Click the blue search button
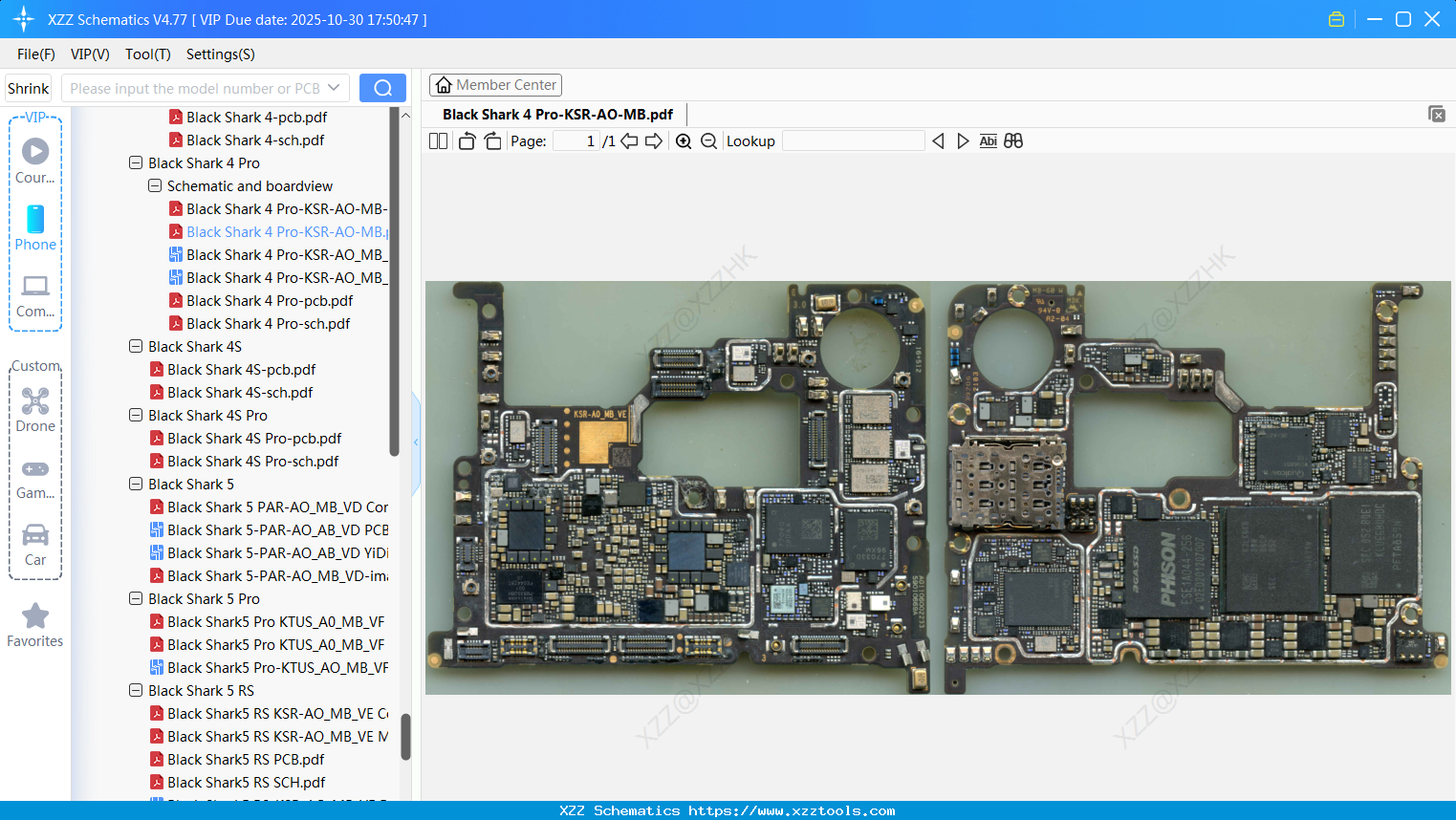Viewport: 1456px width, 820px height. coord(382,88)
